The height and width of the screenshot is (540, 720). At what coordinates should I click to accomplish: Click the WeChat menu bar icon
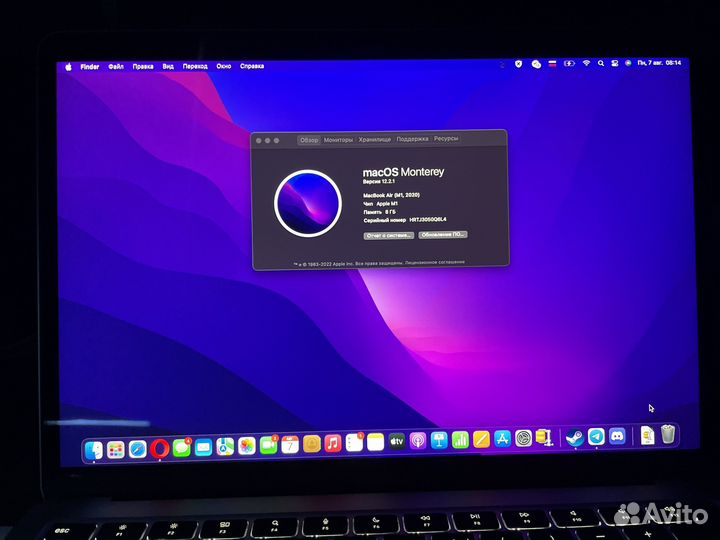point(536,64)
